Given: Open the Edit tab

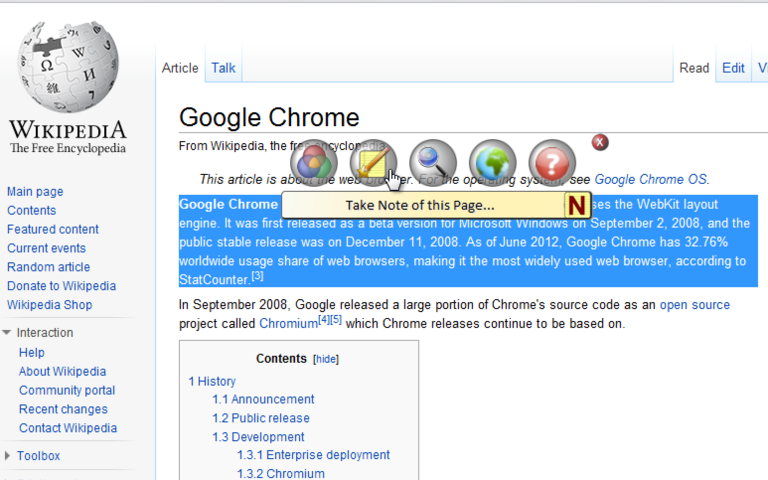Looking at the screenshot, I should point(733,68).
